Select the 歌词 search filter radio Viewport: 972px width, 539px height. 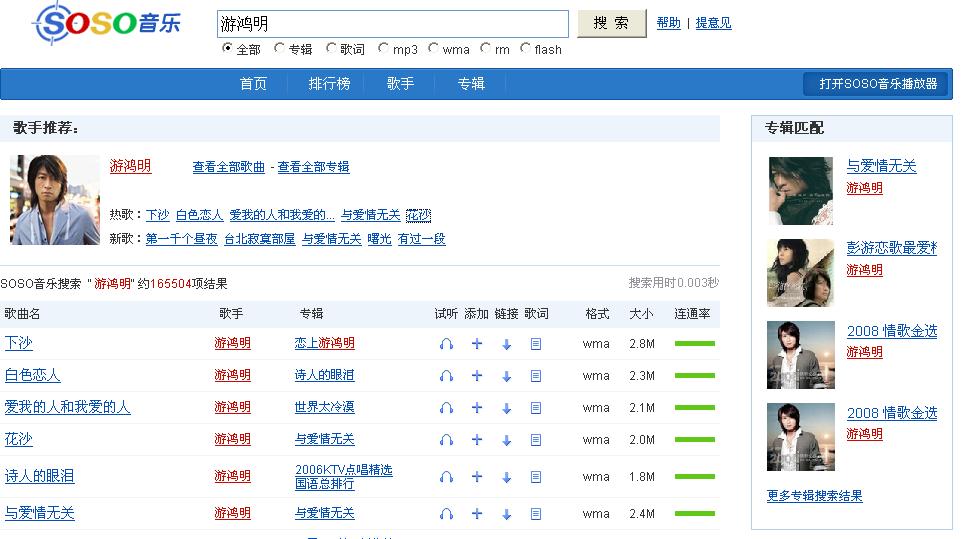pyautogui.click(x=331, y=48)
